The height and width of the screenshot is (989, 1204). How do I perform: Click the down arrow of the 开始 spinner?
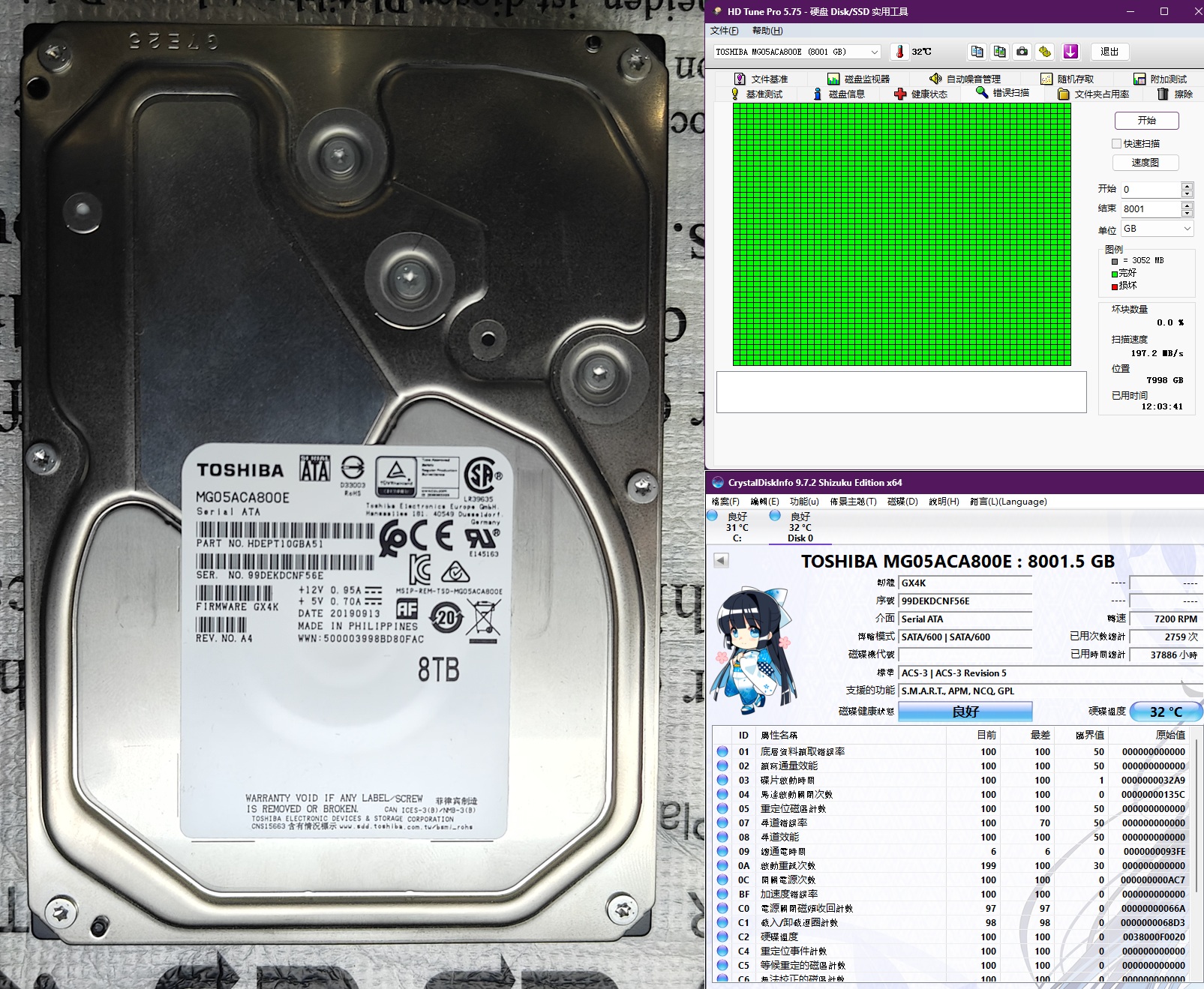(x=1187, y=193)
